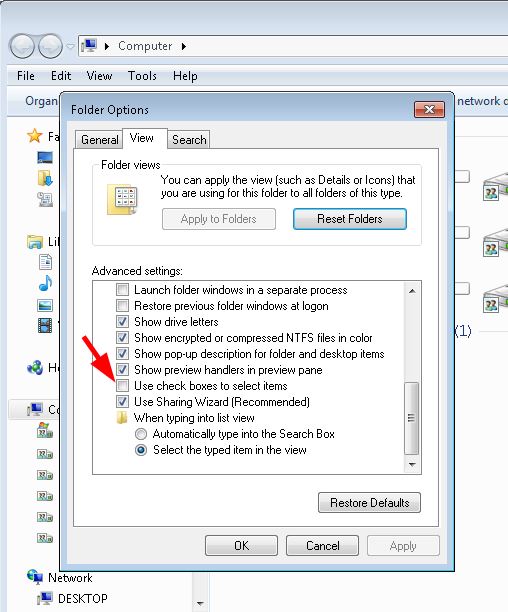Click the Reset Folders button
This screenshot has height=612, width=508.
[350, 219]
